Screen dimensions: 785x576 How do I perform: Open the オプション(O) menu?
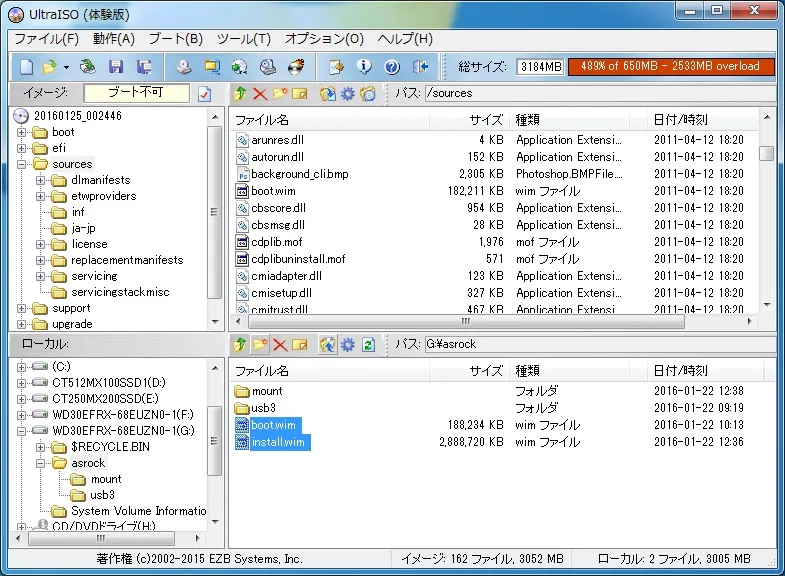pyautogui.click(x=324, y=39)
